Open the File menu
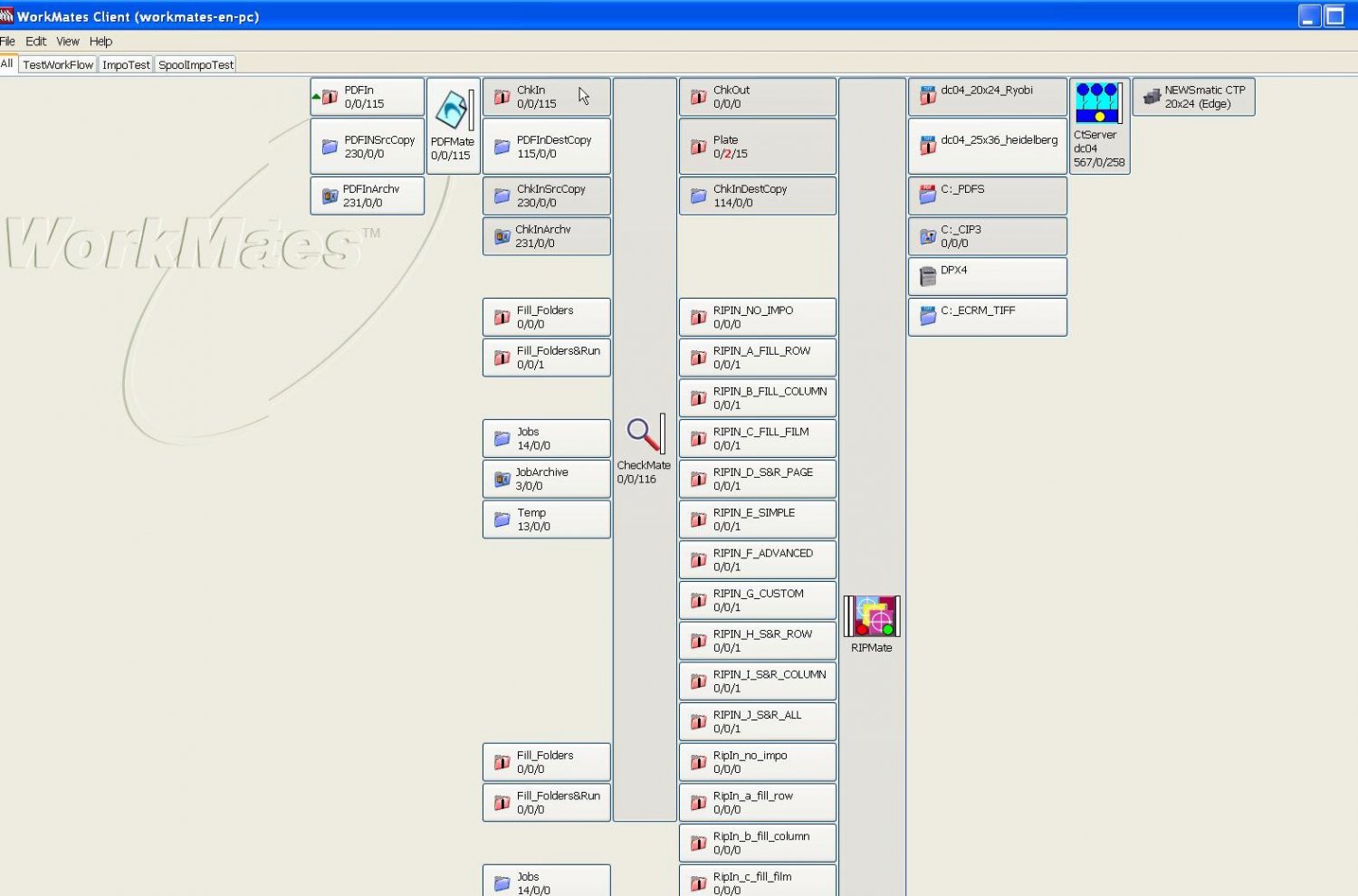 pyautogui.click(x=7, y=42)
